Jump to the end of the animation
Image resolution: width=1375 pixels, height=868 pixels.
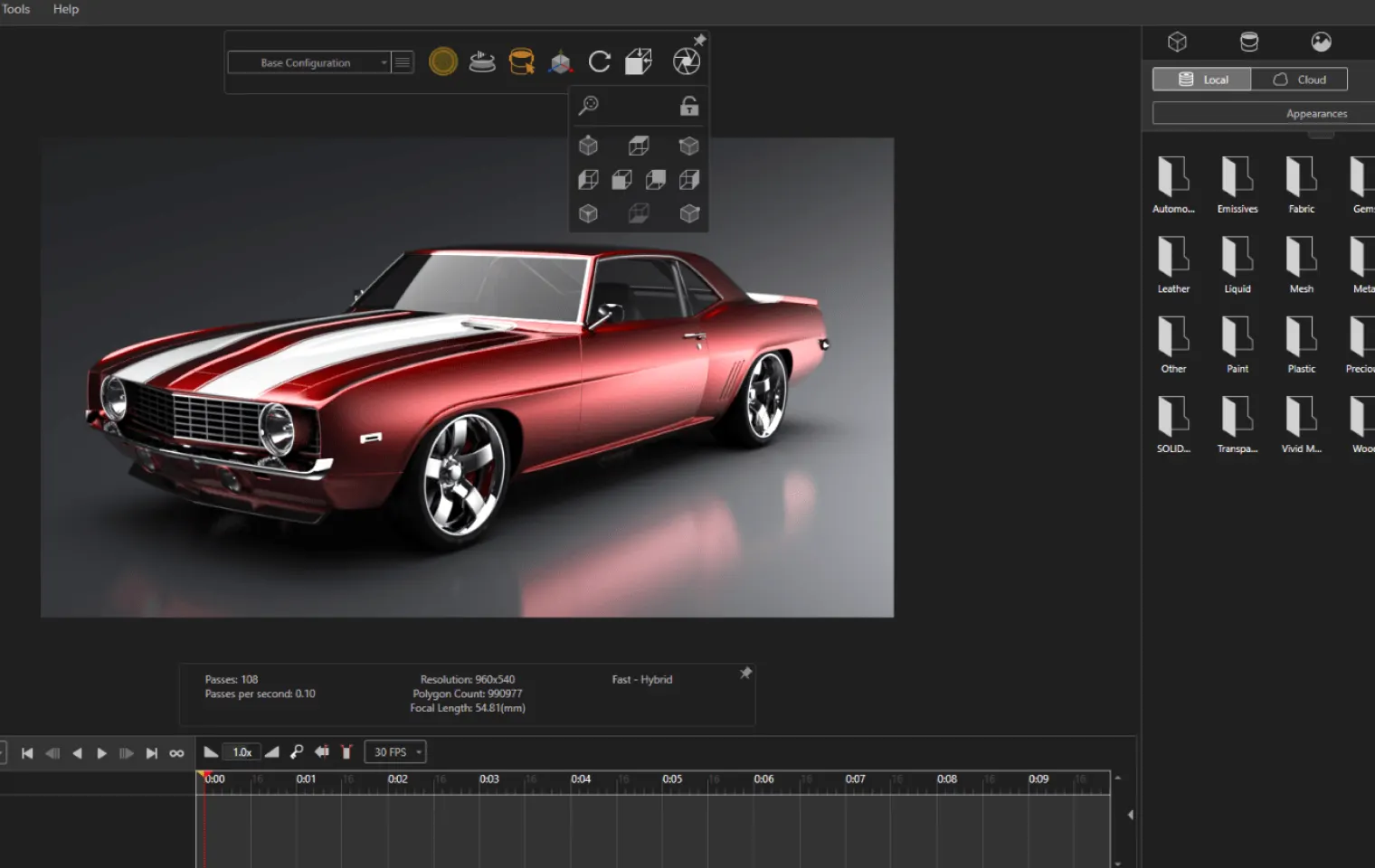point(151,752)
